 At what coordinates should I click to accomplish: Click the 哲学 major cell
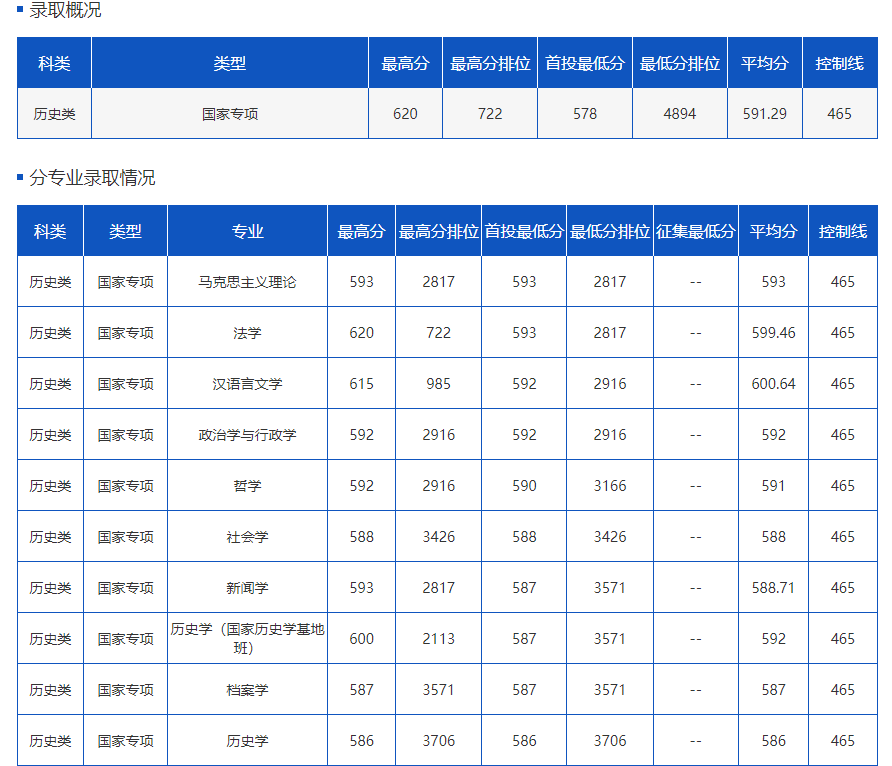click(247, 486)
